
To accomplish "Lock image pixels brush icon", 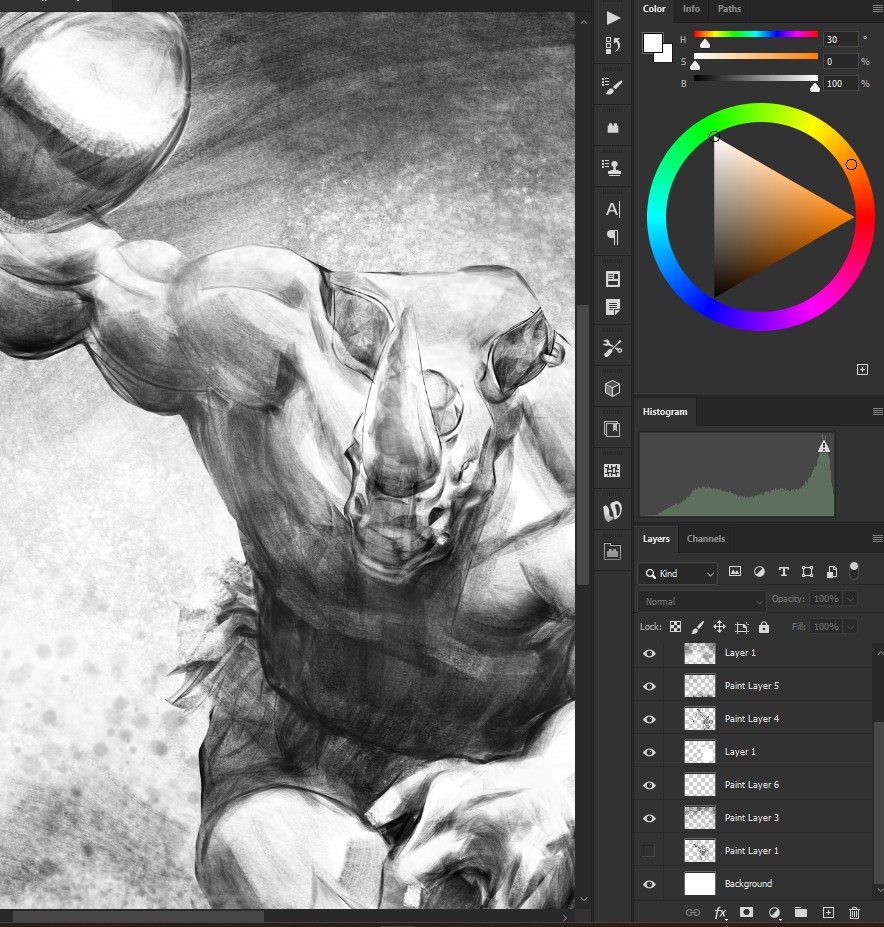I will click(x=697, y=627).
